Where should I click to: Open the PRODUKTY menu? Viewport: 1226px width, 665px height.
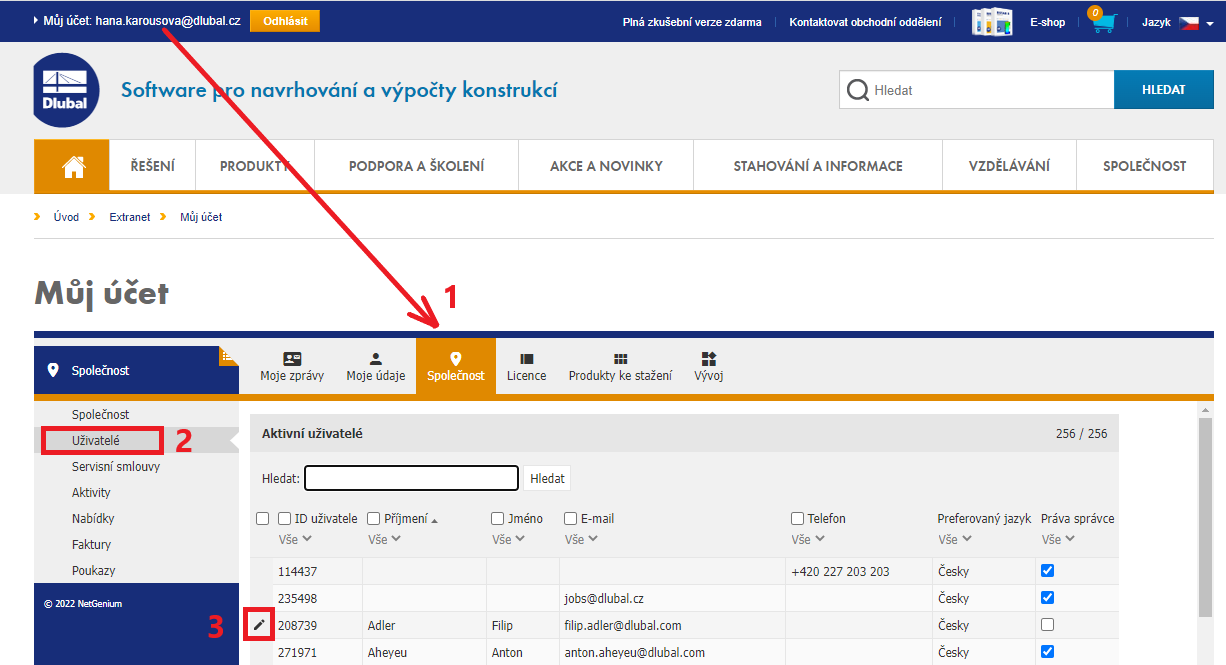254,164
